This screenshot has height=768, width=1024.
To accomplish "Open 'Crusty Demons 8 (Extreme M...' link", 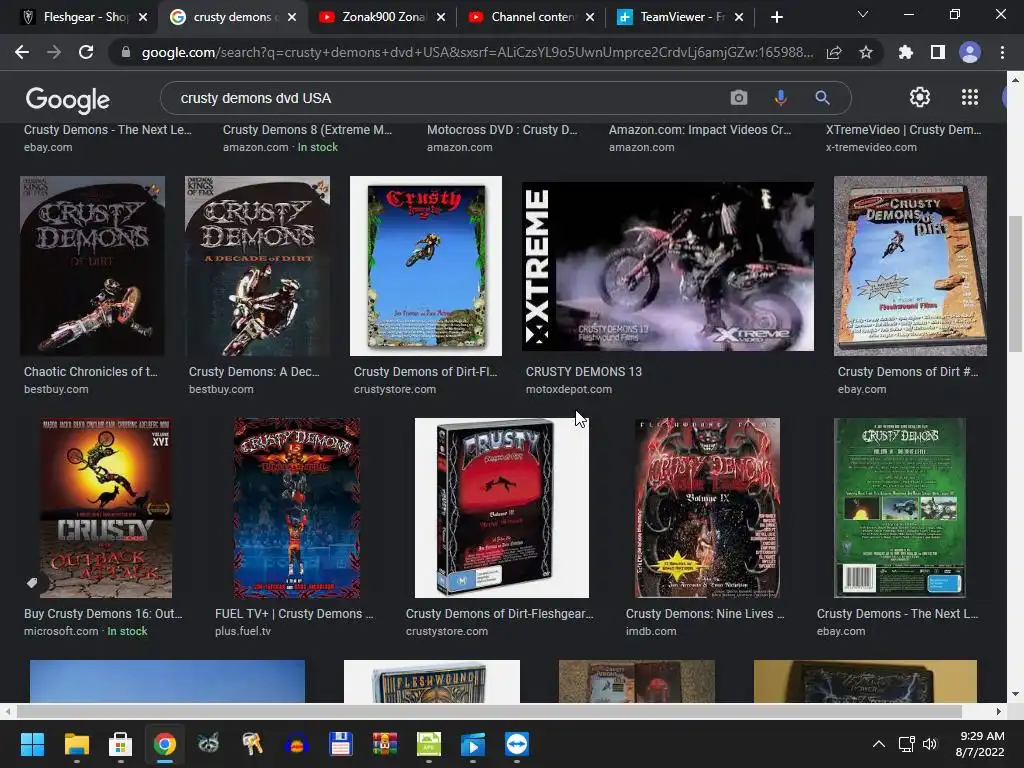I will click(308, 129).
